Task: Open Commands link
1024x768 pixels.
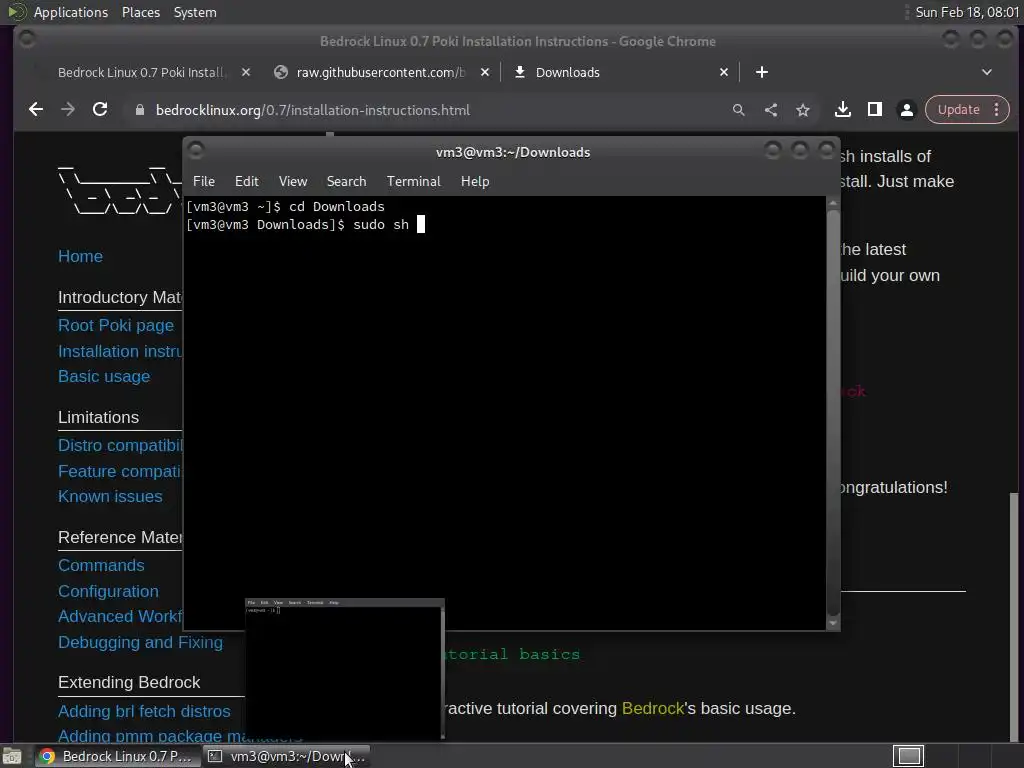Action: point(101,566)
